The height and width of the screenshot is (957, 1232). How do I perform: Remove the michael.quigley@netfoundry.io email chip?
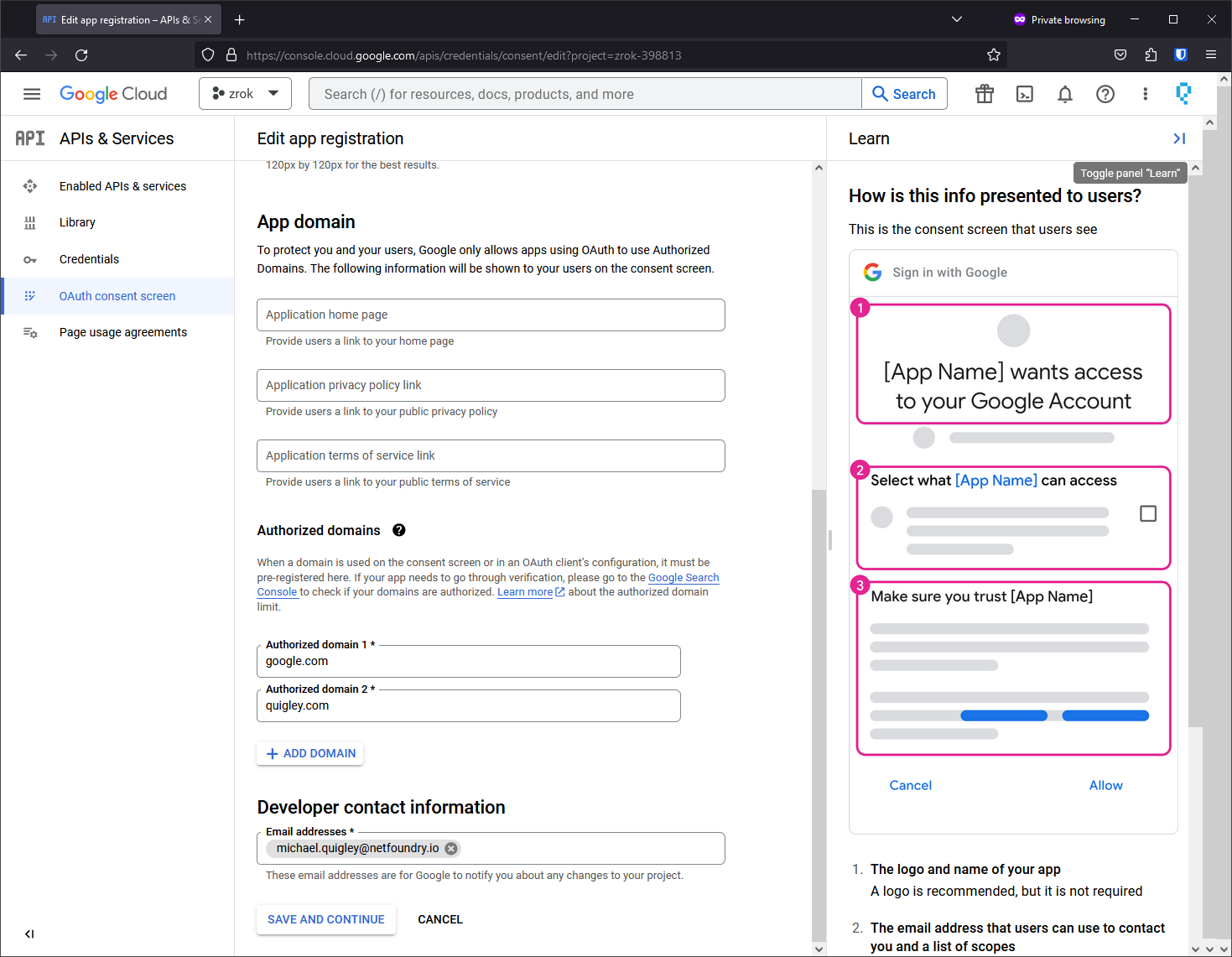451,849
